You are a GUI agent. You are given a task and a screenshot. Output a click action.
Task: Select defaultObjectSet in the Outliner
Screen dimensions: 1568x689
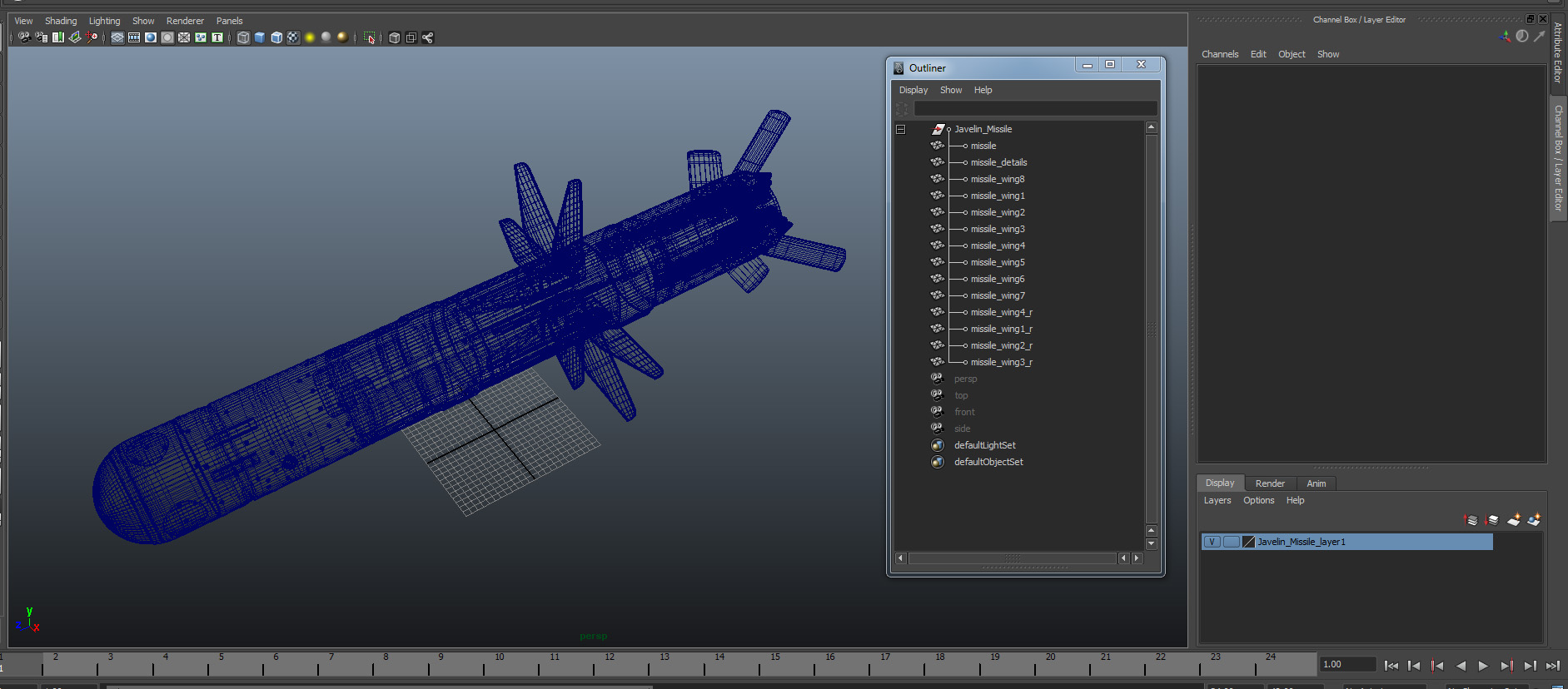(x=988, y=462)
